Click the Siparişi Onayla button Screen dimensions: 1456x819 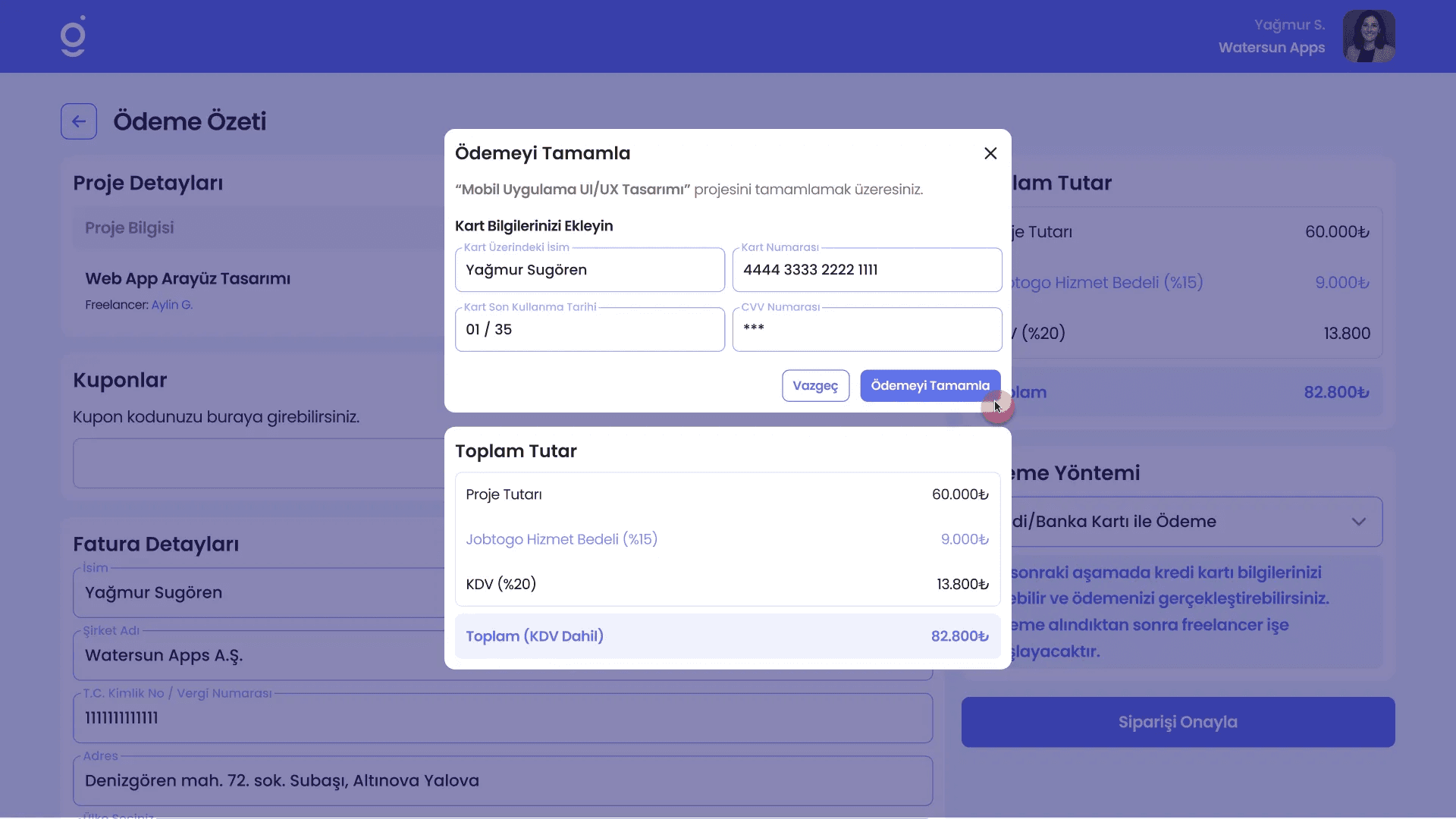(x=1177, y=722)
